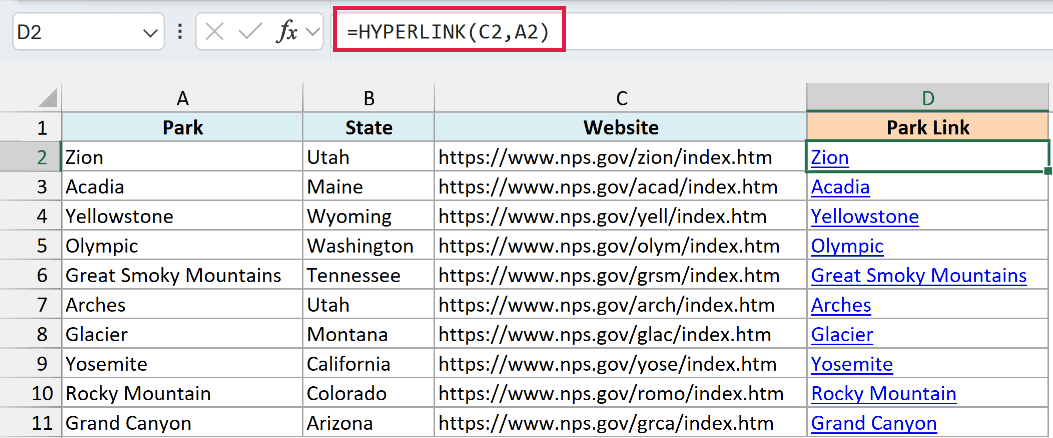Select the nps.gov/acad website cell
The width and height of the screenshot is (1053, 438).
(x=621, y=186)
